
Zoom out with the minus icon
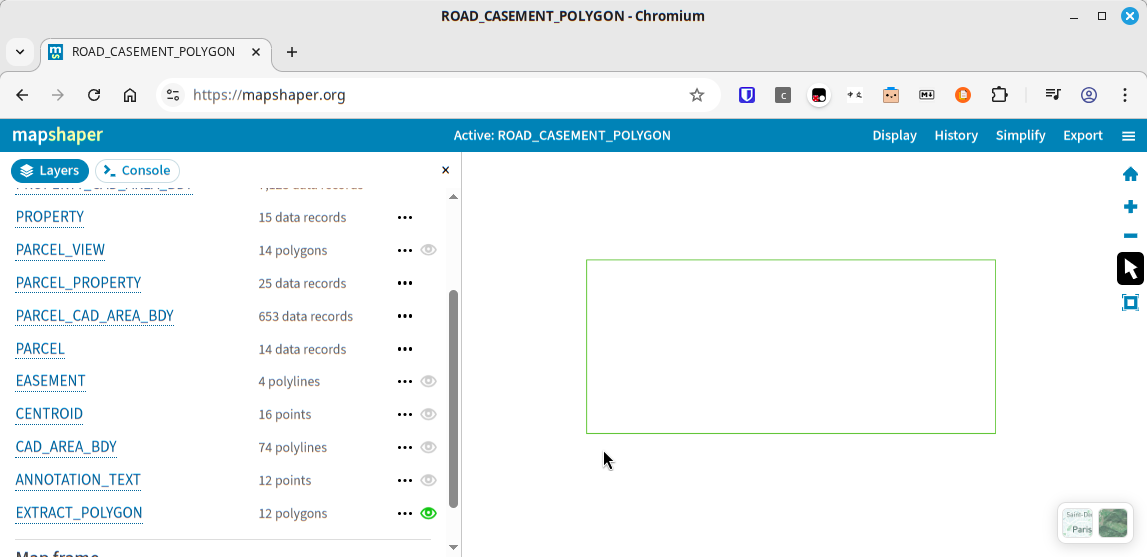[x=1130, y=236]
